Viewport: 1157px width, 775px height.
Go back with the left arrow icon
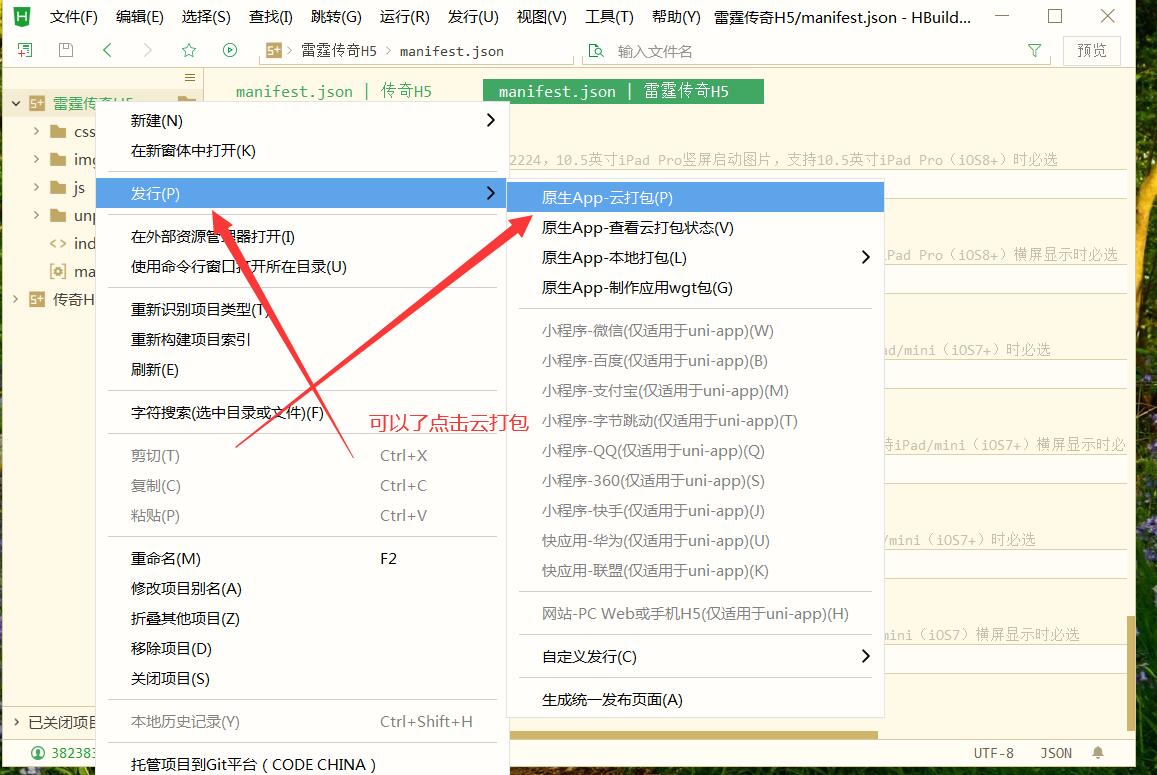(107, 50)
